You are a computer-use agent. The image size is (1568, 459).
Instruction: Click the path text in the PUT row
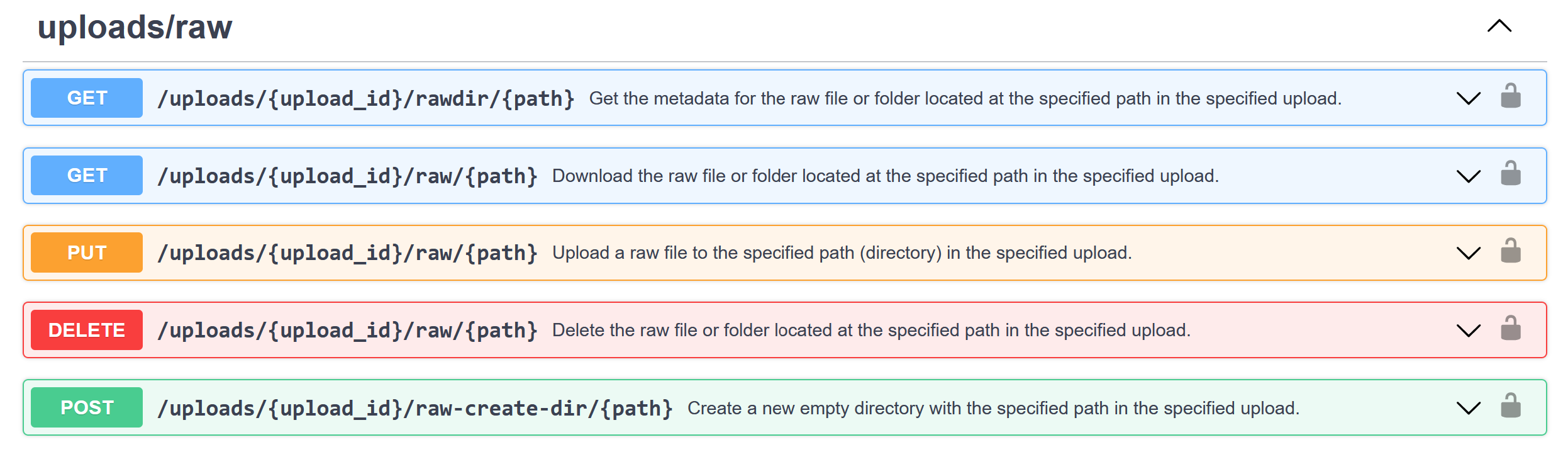tap(348, 253)
